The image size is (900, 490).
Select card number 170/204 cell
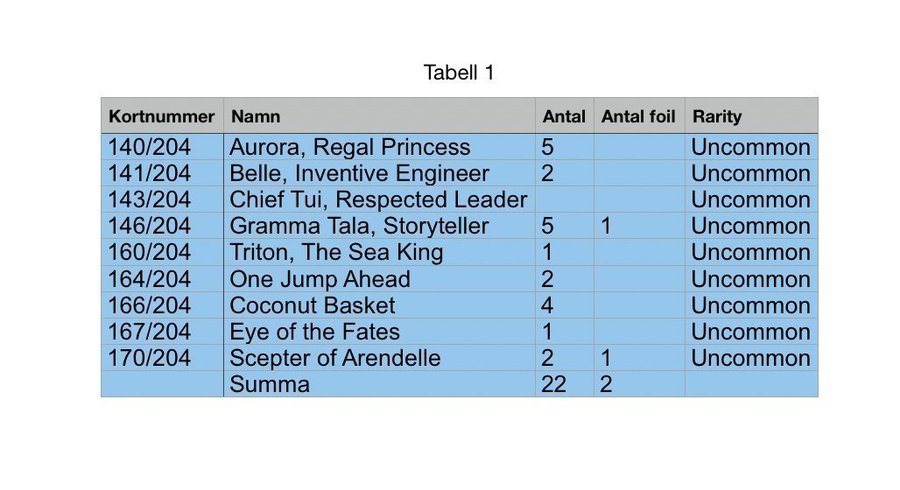[162, 358]
